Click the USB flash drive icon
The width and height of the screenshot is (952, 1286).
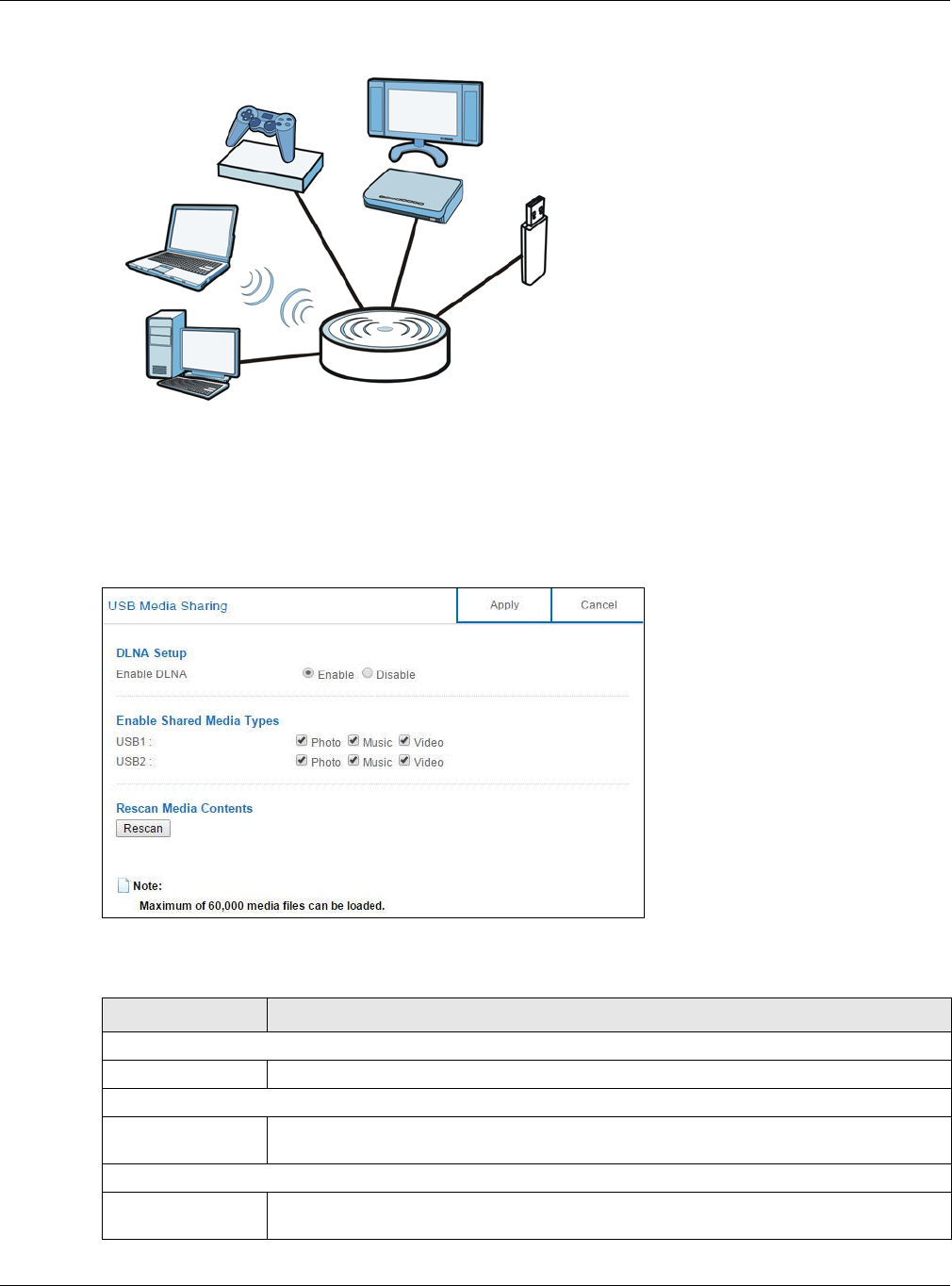coord(534,240)
